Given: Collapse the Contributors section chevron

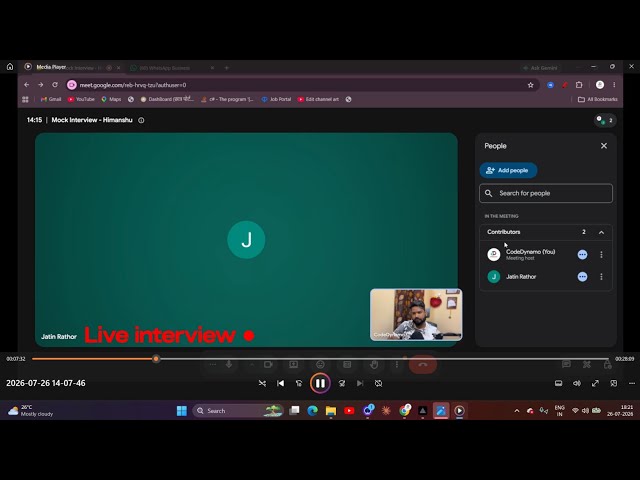Looking at the screenshot, I should (x=601, y=232).
